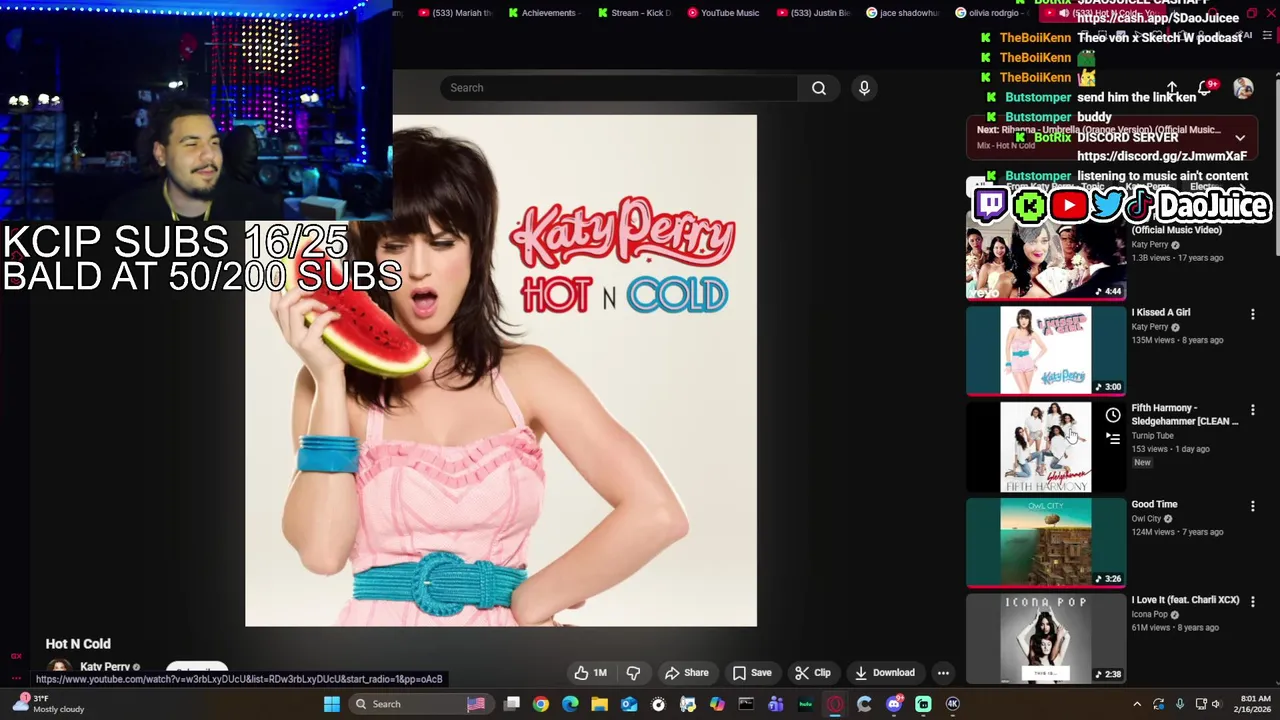Image resolution: width=1280 pixels, height=720 pixels.
Task: Start voice search with microphone icon
Action: click(864, 88)
